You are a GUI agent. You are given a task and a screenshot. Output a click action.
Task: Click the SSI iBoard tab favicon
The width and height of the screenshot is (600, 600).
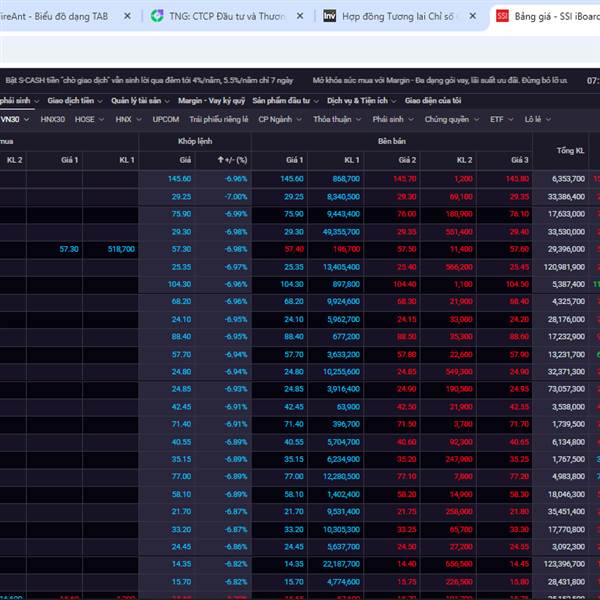pos(503,16)
